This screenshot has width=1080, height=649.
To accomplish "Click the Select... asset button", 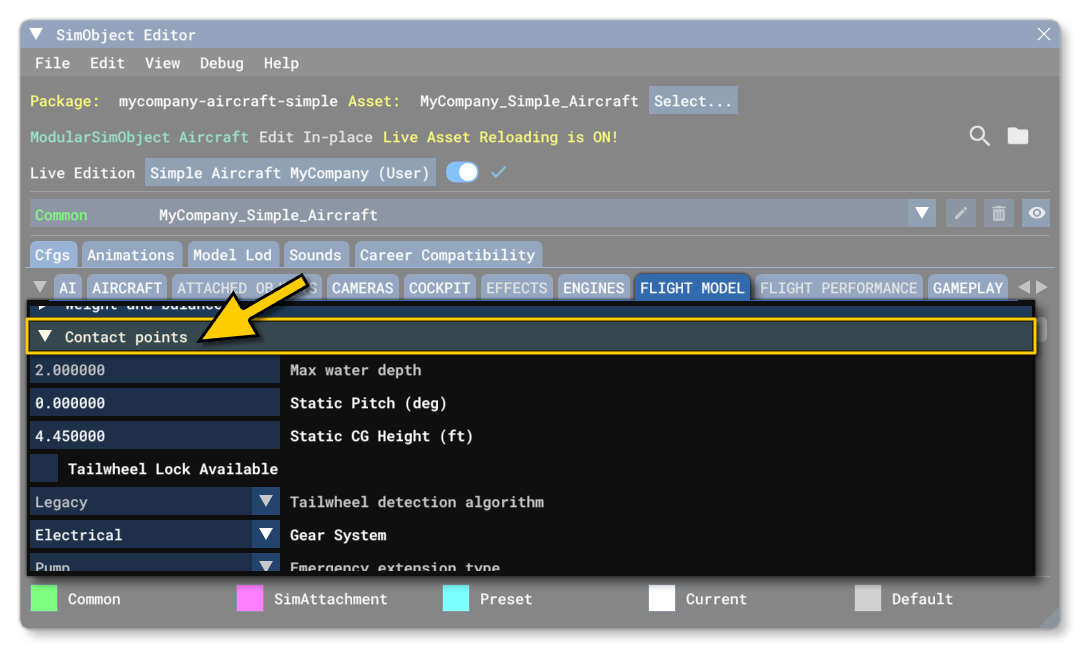I will tap(693, 101).
